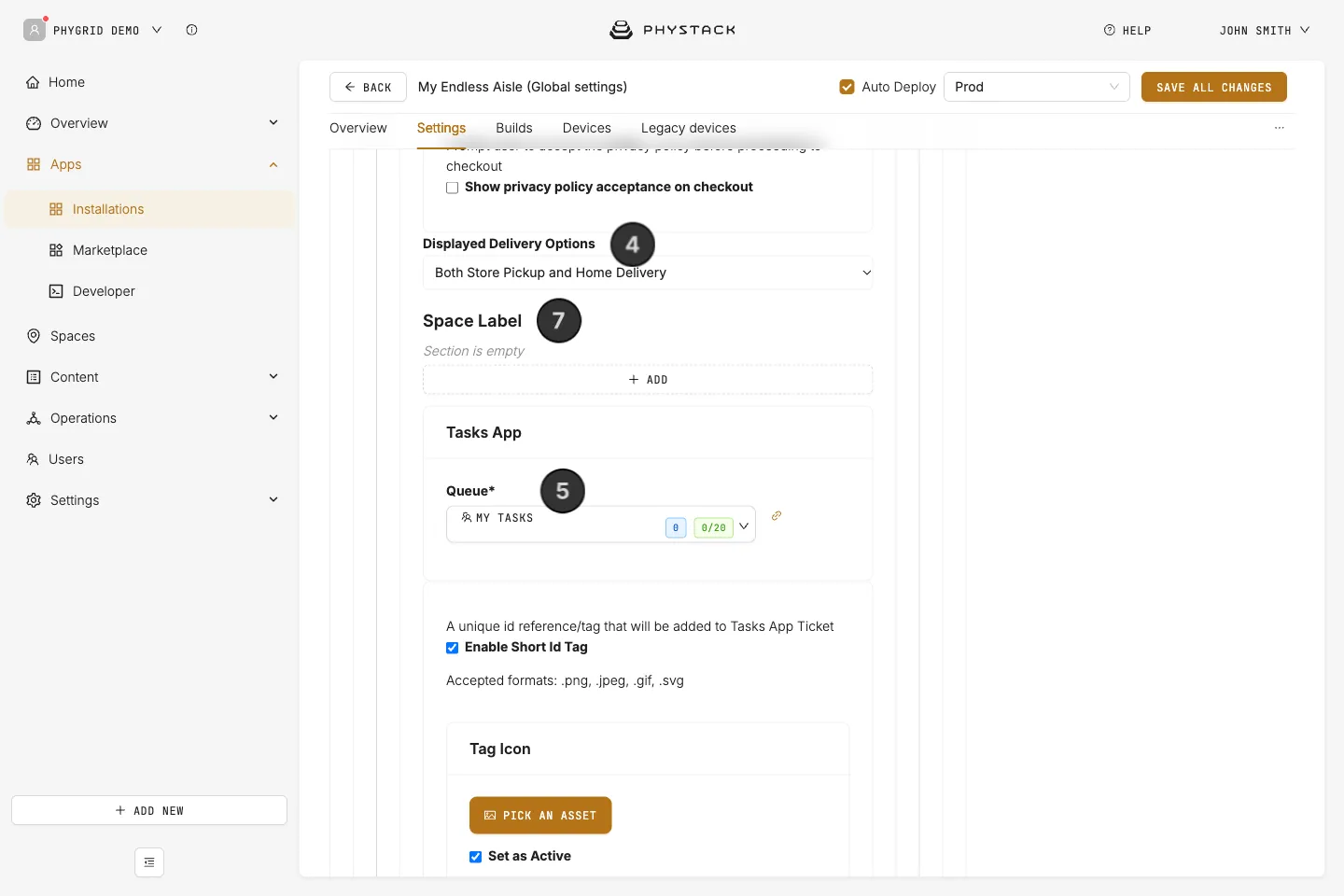Open the Prod environment dropdown

(1037, 87)
